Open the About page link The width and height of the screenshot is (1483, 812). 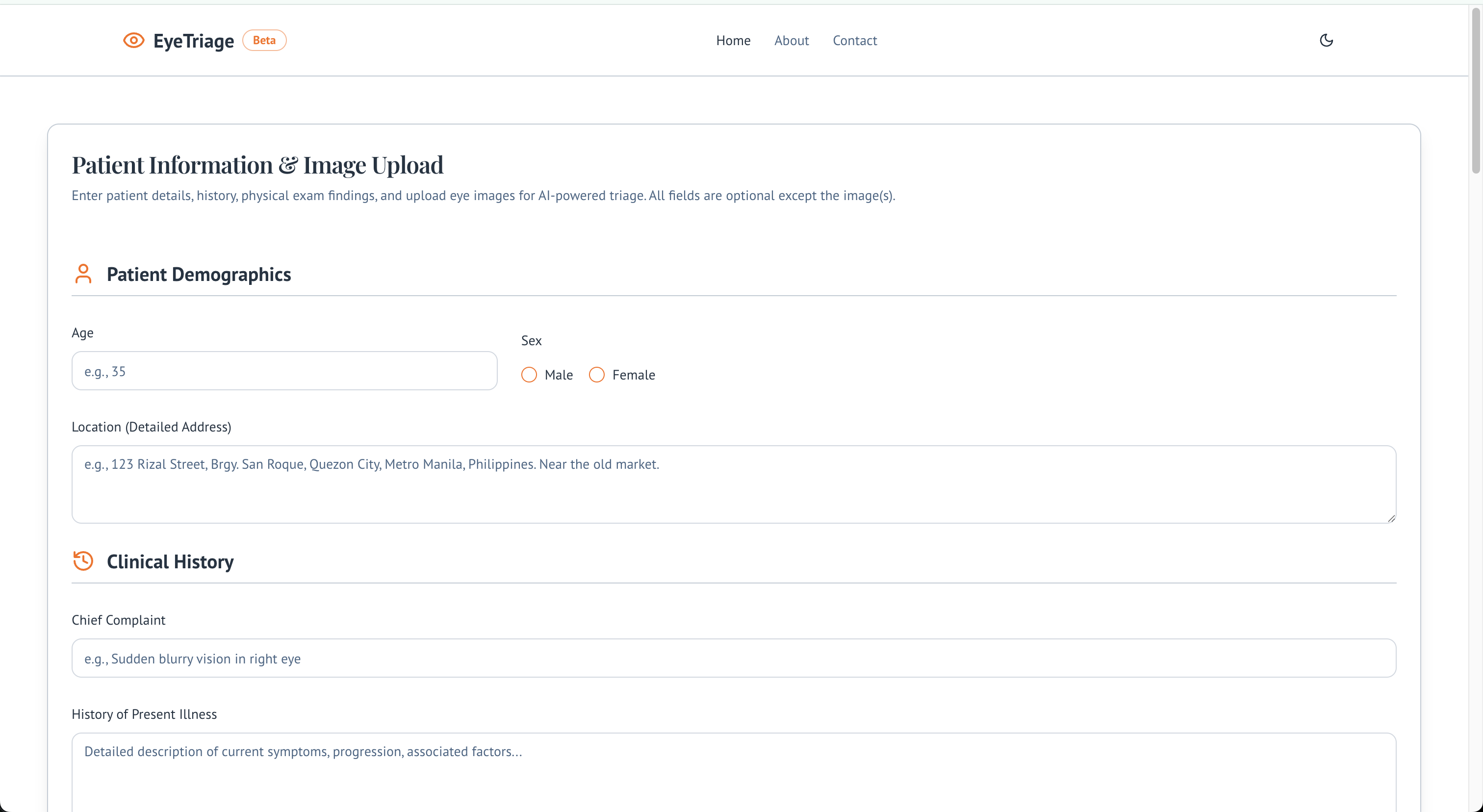click(791, 40)
